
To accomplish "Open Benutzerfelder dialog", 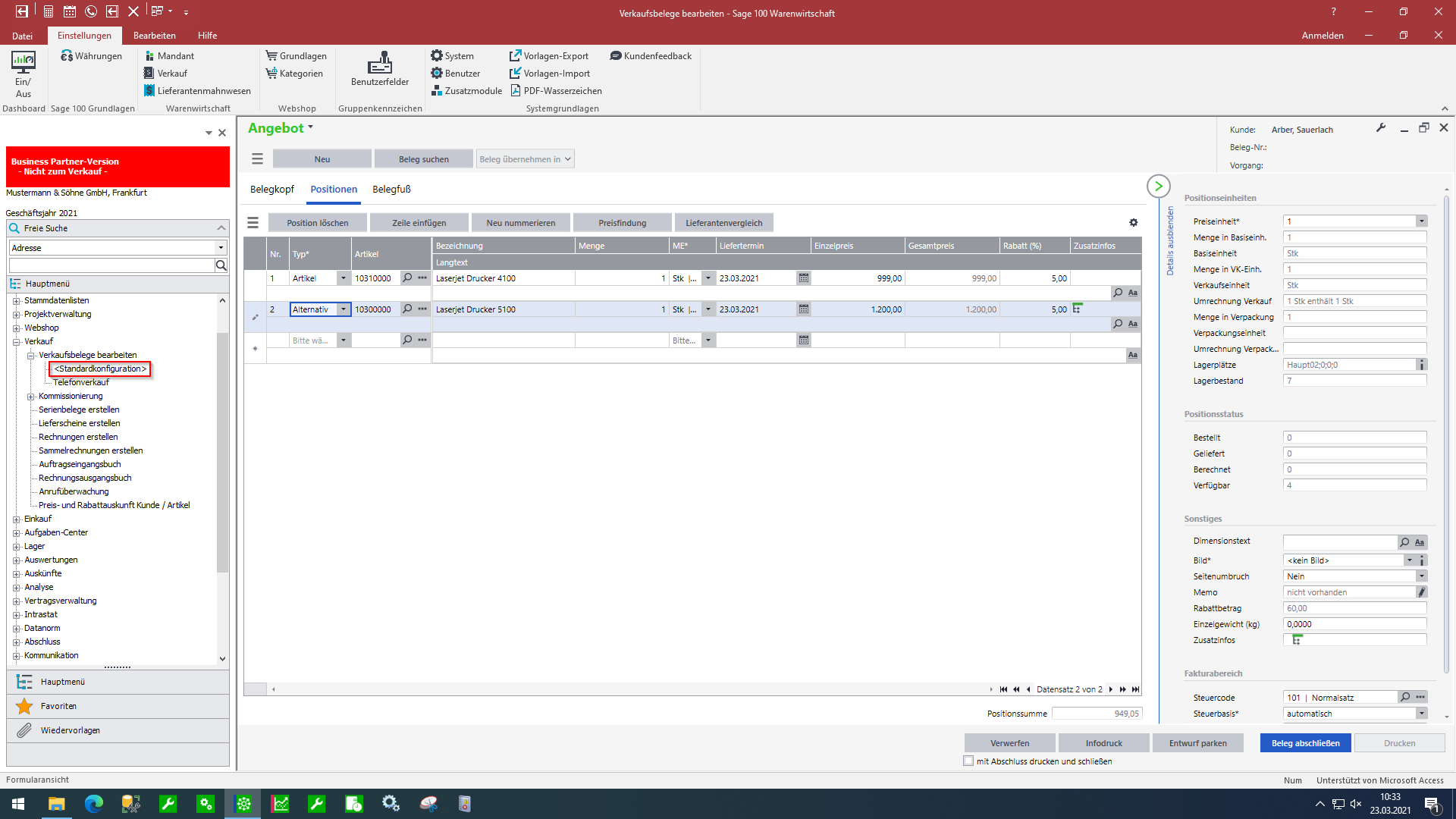I will point(380,69).
